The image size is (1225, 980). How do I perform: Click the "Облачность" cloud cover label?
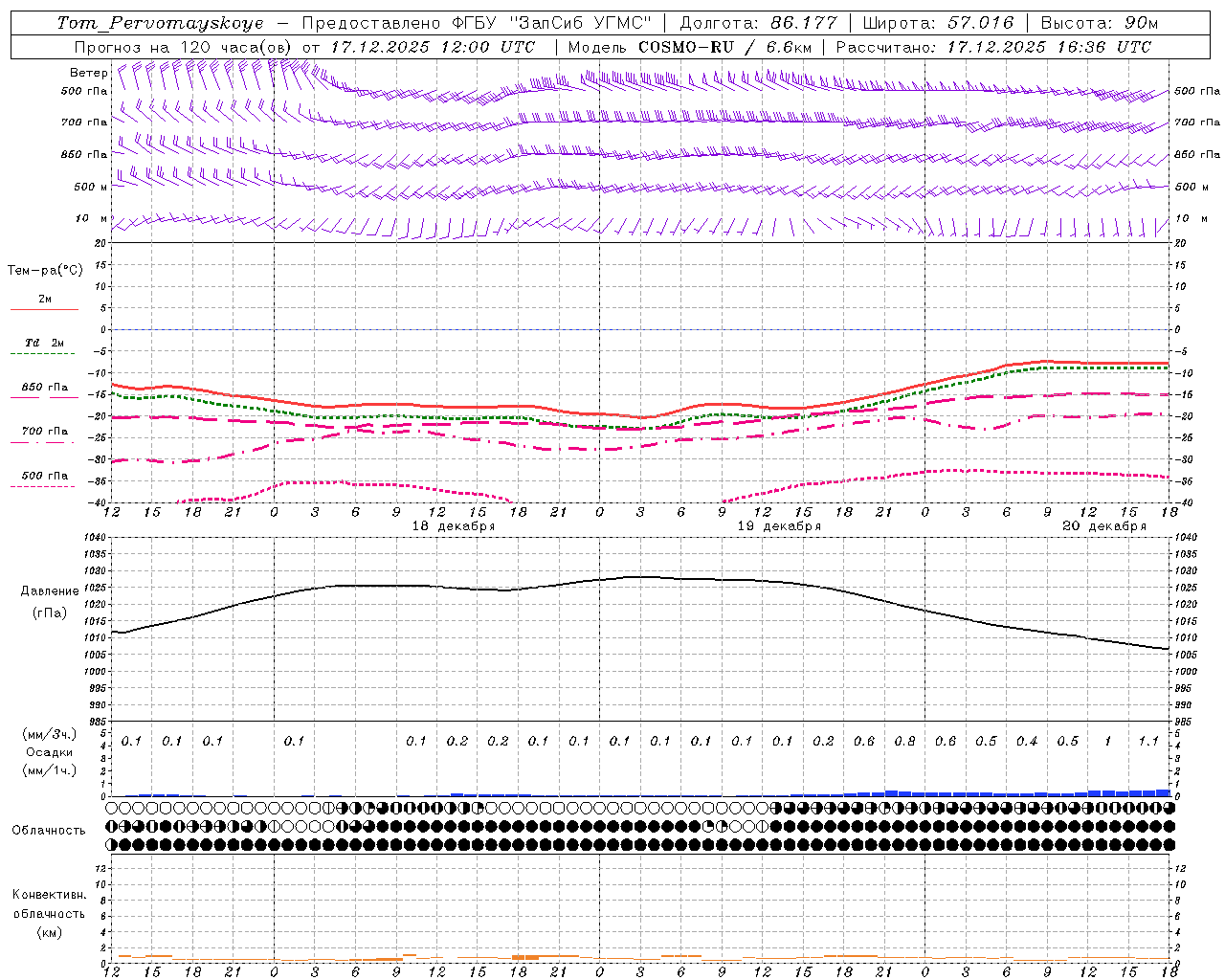pyautogui.click(x=49, y=831)
